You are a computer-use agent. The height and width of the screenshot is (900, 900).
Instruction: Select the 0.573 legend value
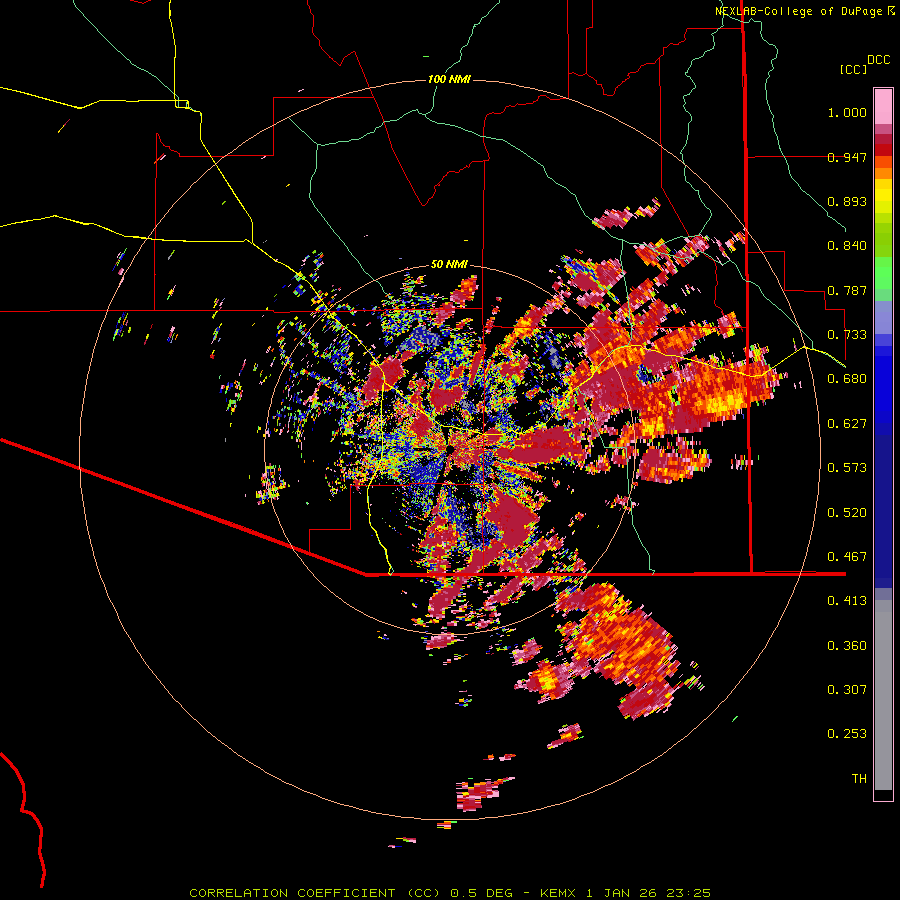click(x=847, y=468)
